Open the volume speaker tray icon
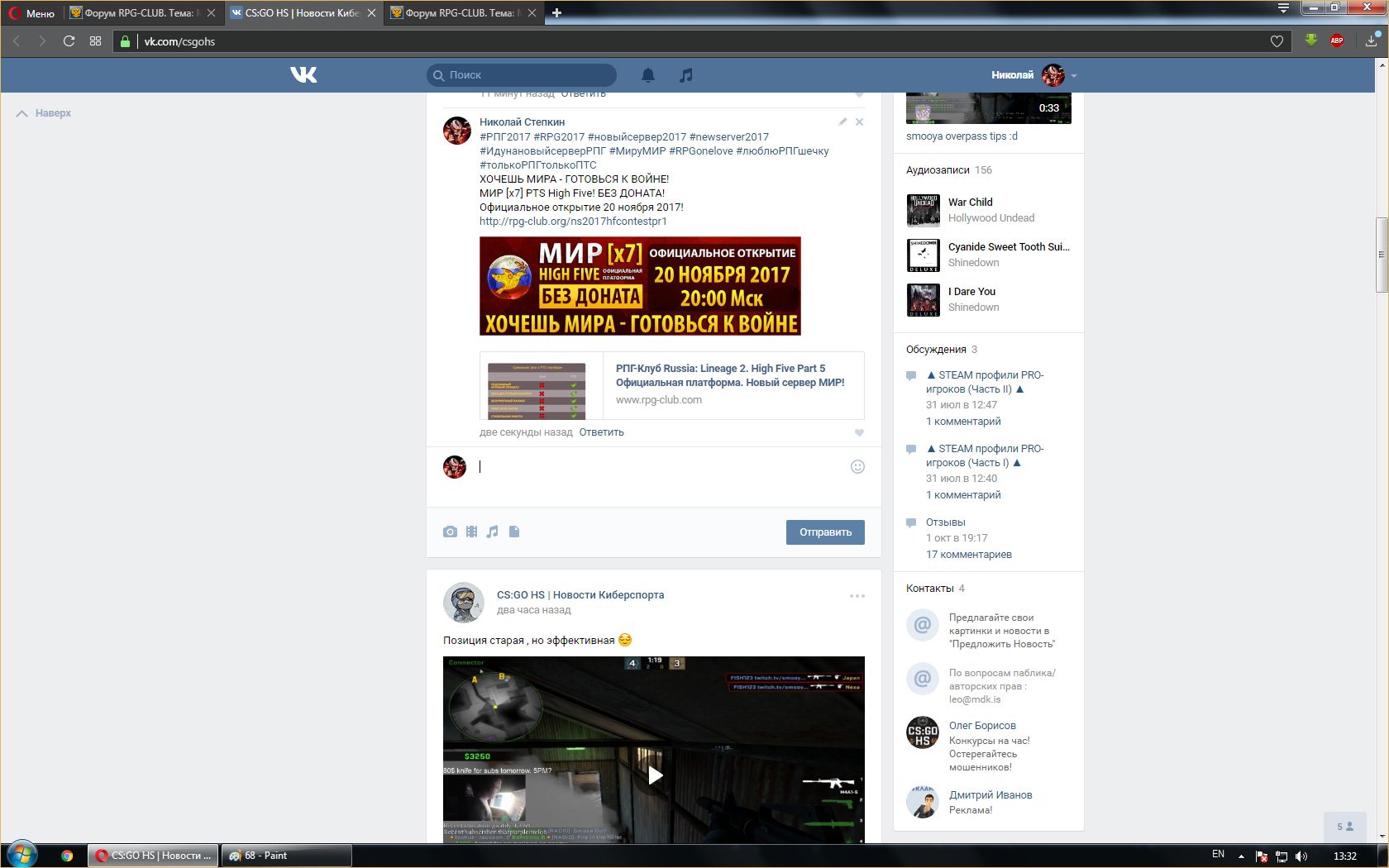This screenshot has height=868, width=1389. click(1301, 856)
